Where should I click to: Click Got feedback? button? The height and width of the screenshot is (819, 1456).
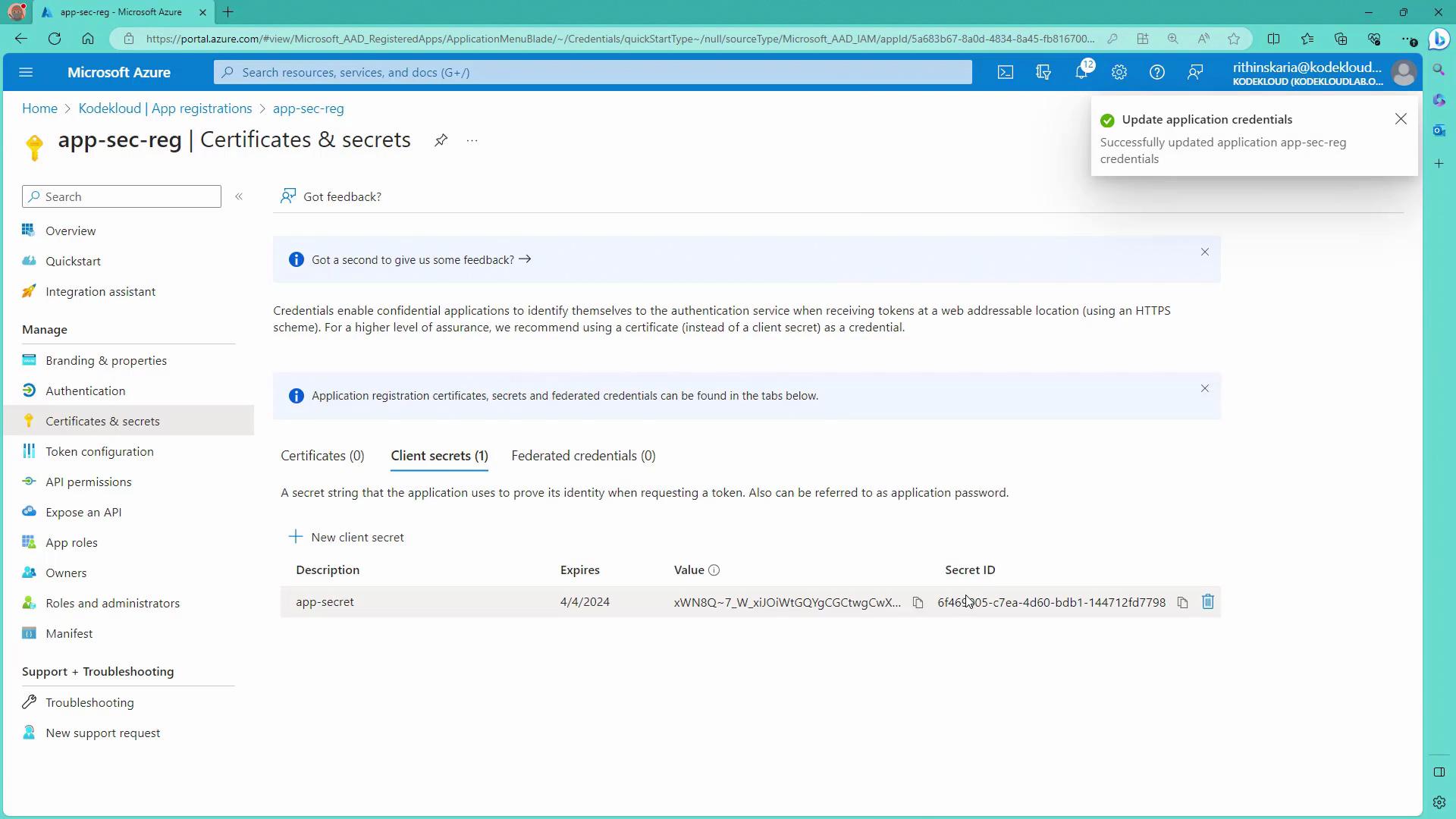(331, 196)
